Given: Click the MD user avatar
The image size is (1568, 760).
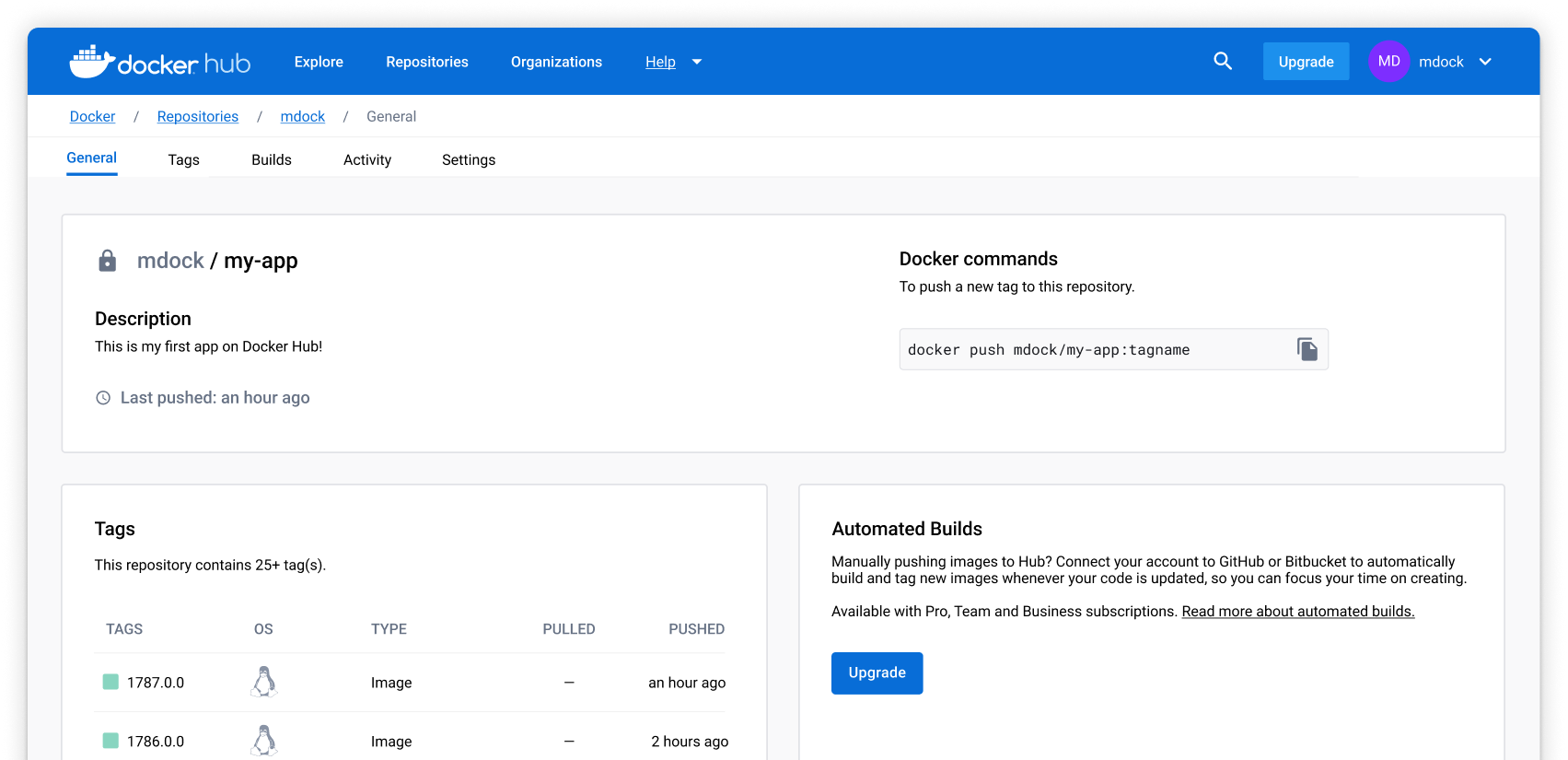Looking at the screenshot, I should click(x=1388, y=62).
